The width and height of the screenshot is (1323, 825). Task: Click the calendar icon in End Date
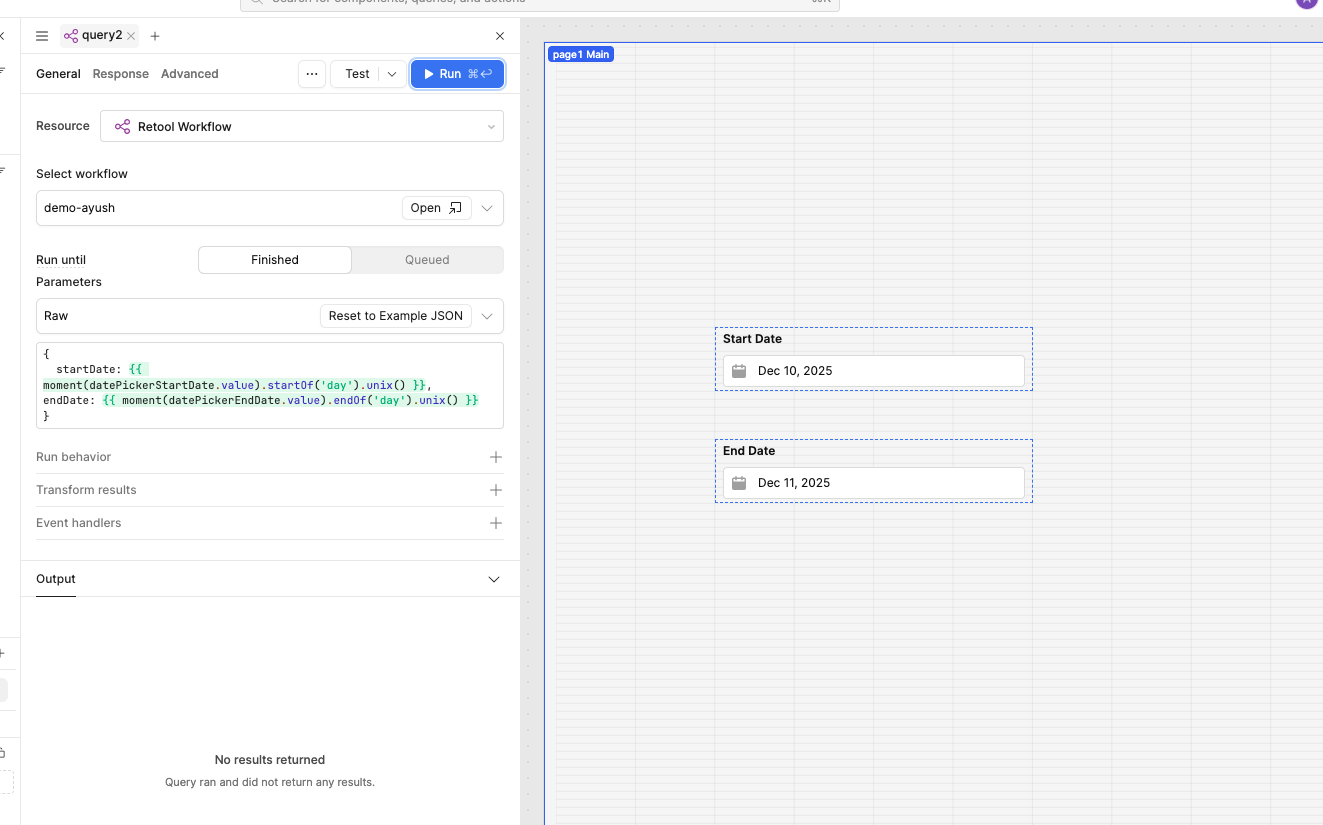click(x=739, y=483)
